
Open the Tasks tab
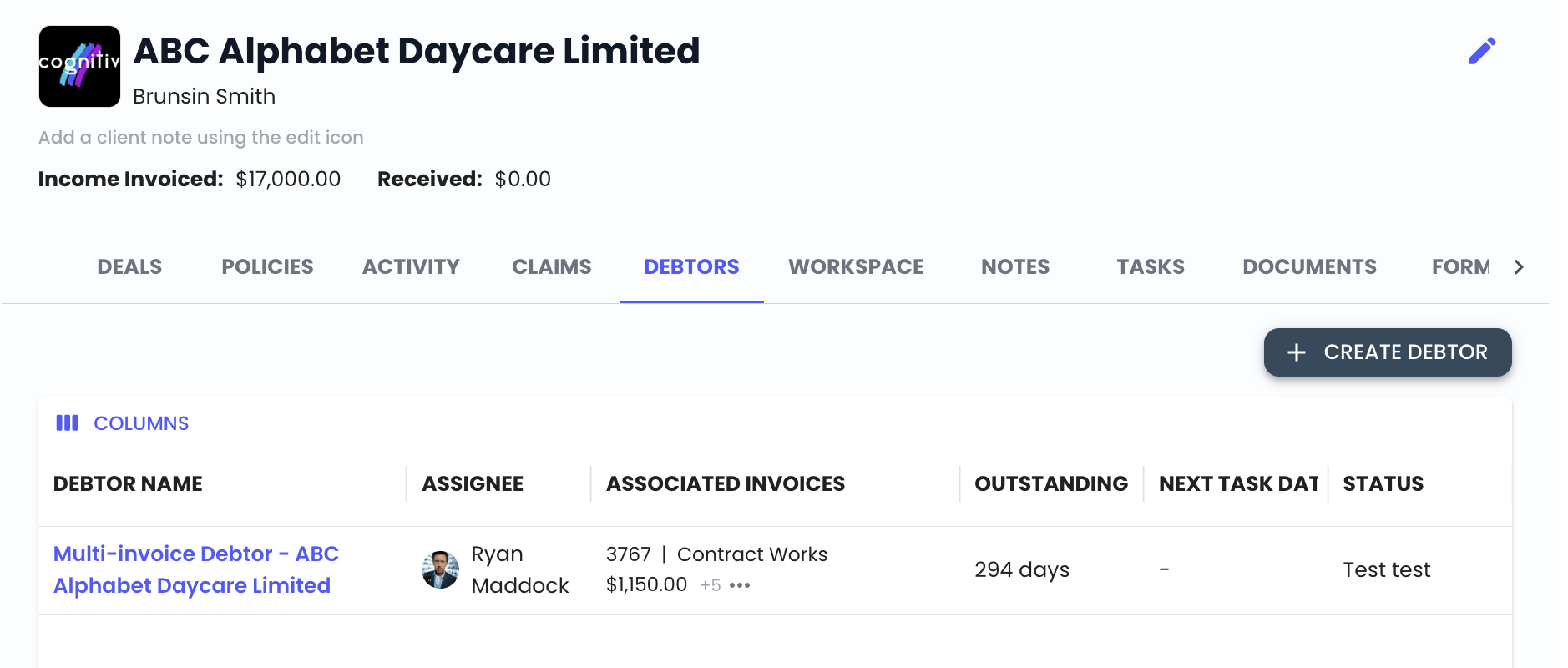(x=1151, y=266)
